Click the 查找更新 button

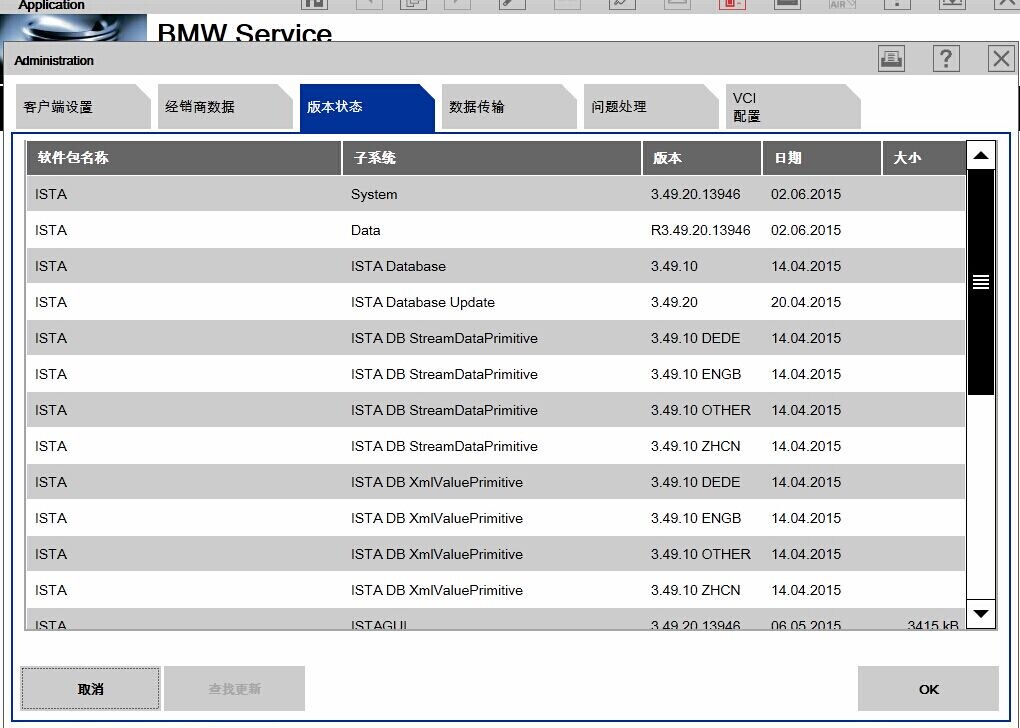coord(234,688)
